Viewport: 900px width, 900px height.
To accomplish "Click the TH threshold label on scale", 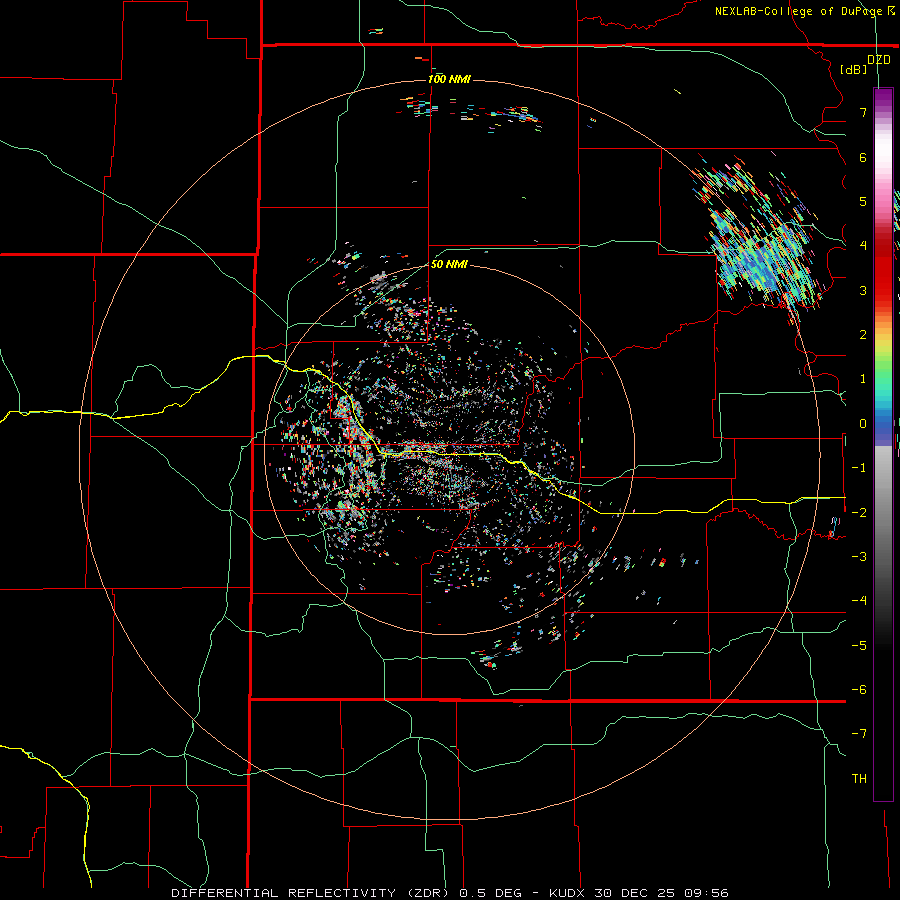I will [859, 779].
